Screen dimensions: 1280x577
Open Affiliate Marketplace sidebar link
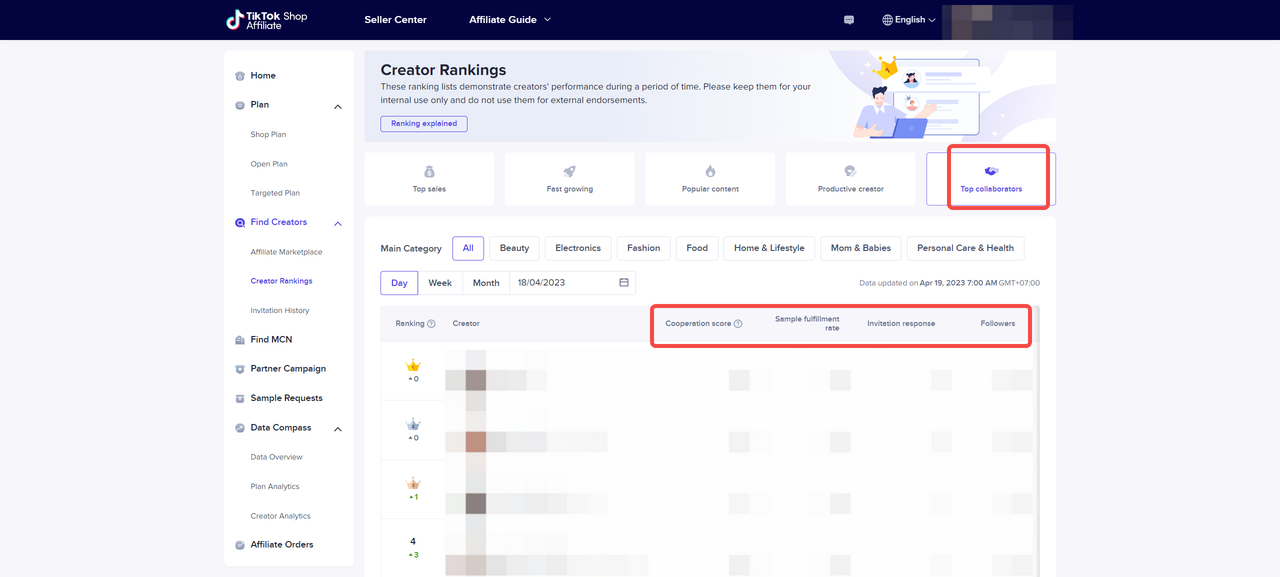tap(286, 252)
